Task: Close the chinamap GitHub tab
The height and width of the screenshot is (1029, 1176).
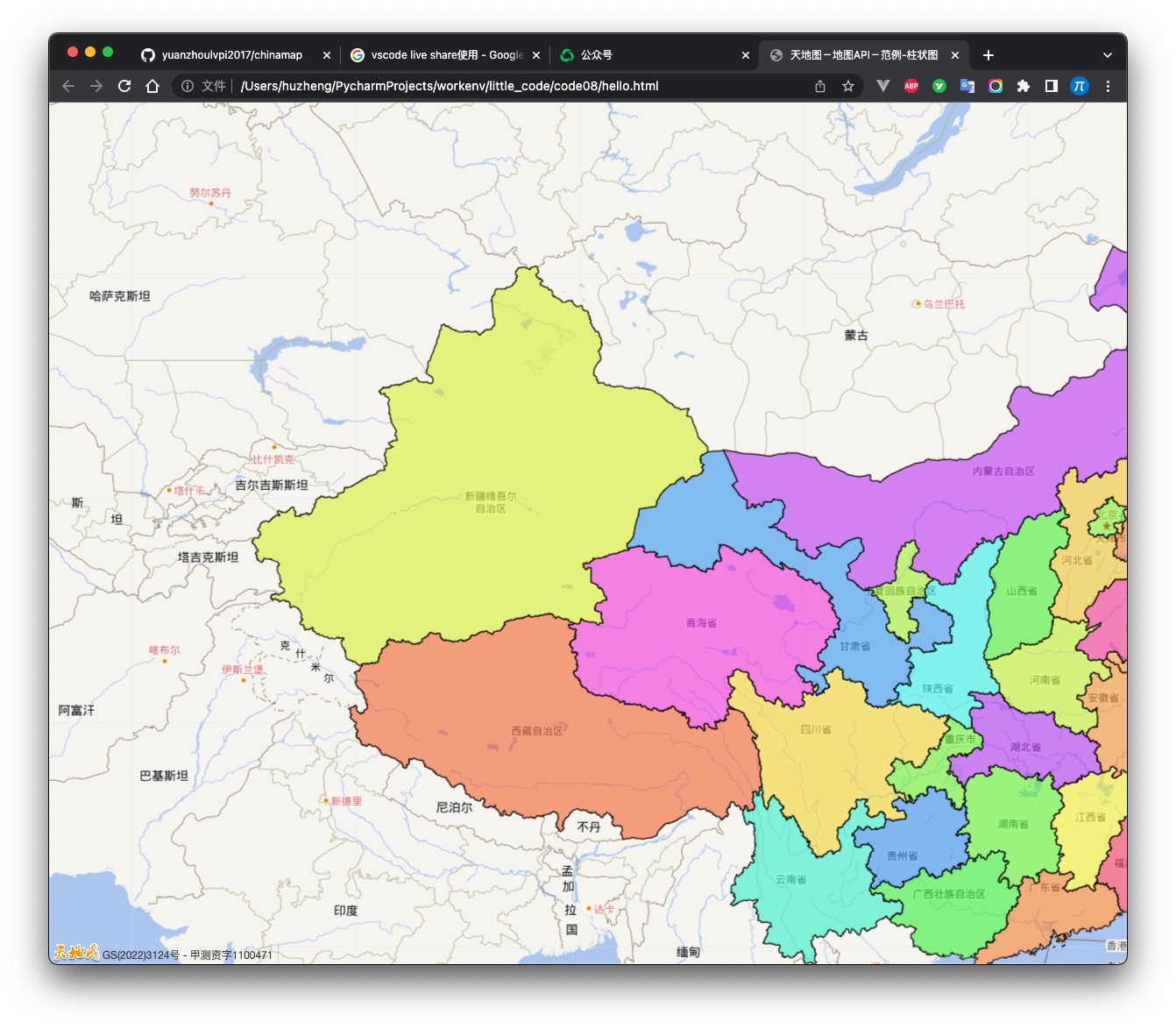Action: coord(327,55)
